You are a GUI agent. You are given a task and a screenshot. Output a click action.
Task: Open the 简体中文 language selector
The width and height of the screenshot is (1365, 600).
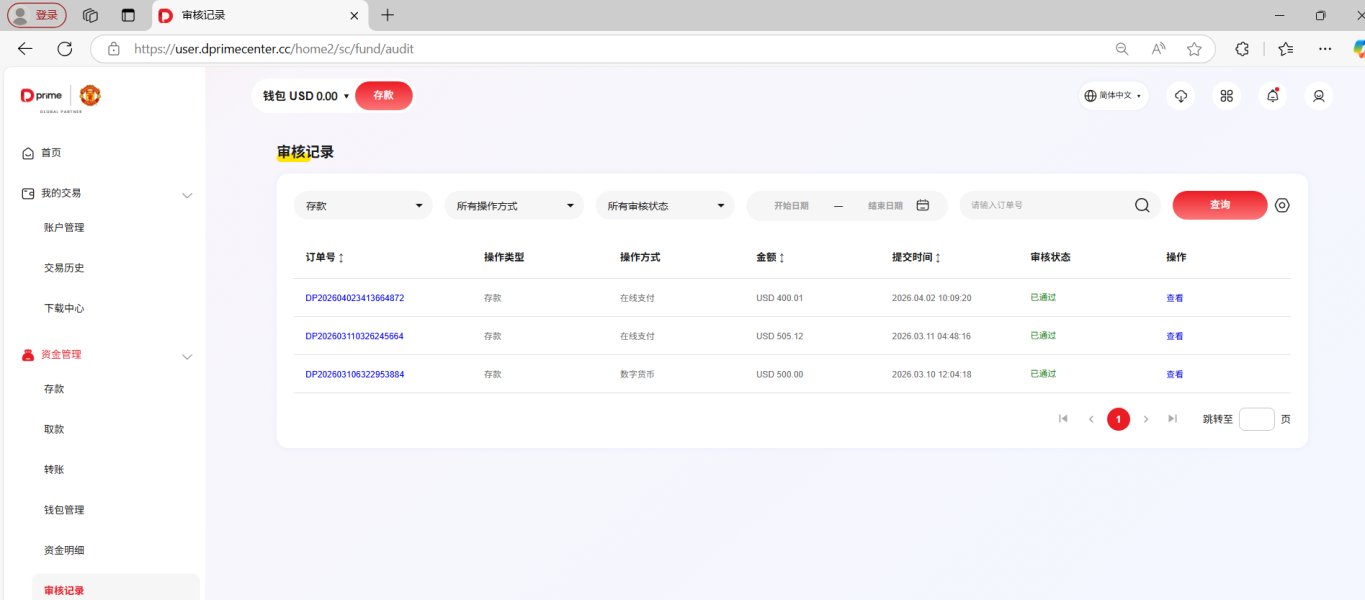pyautogui.click(x=1114, y=96)
